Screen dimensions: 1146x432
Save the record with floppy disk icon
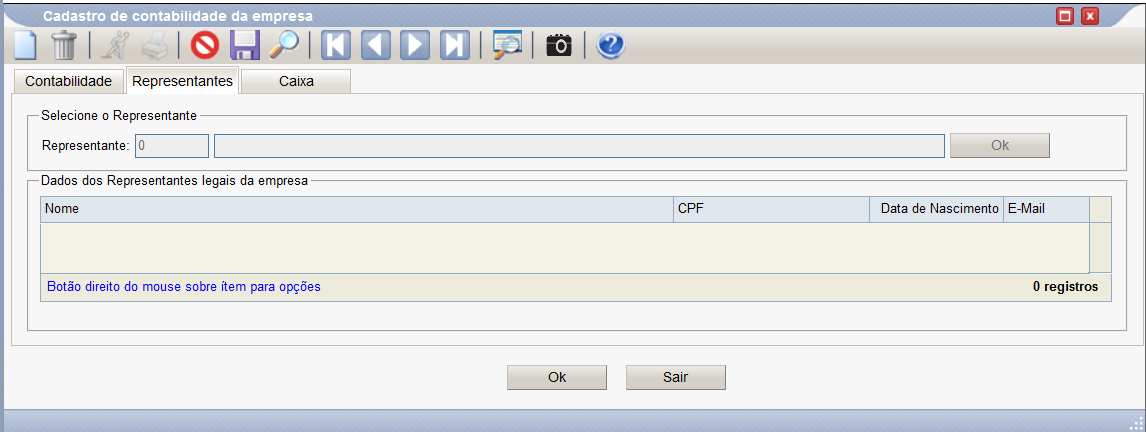(245, 46)
